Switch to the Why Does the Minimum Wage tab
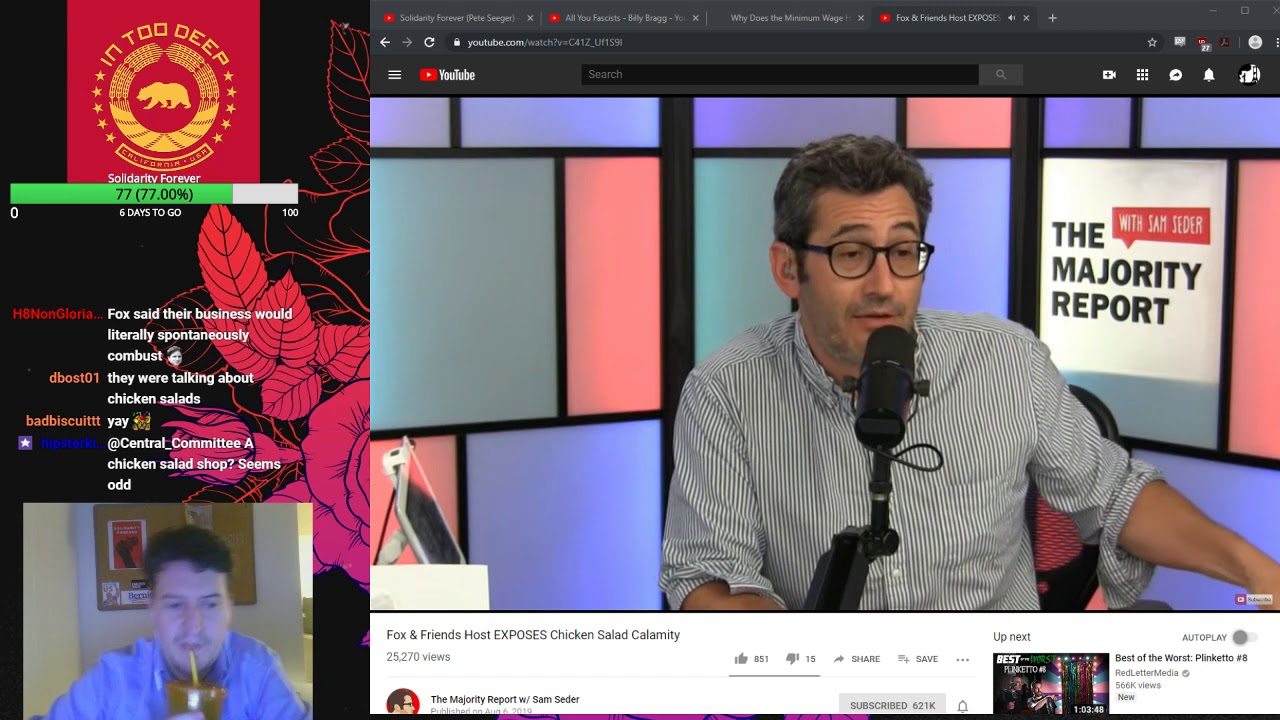The width and height of the screenshot is (1280, 720). click(789, 18)
